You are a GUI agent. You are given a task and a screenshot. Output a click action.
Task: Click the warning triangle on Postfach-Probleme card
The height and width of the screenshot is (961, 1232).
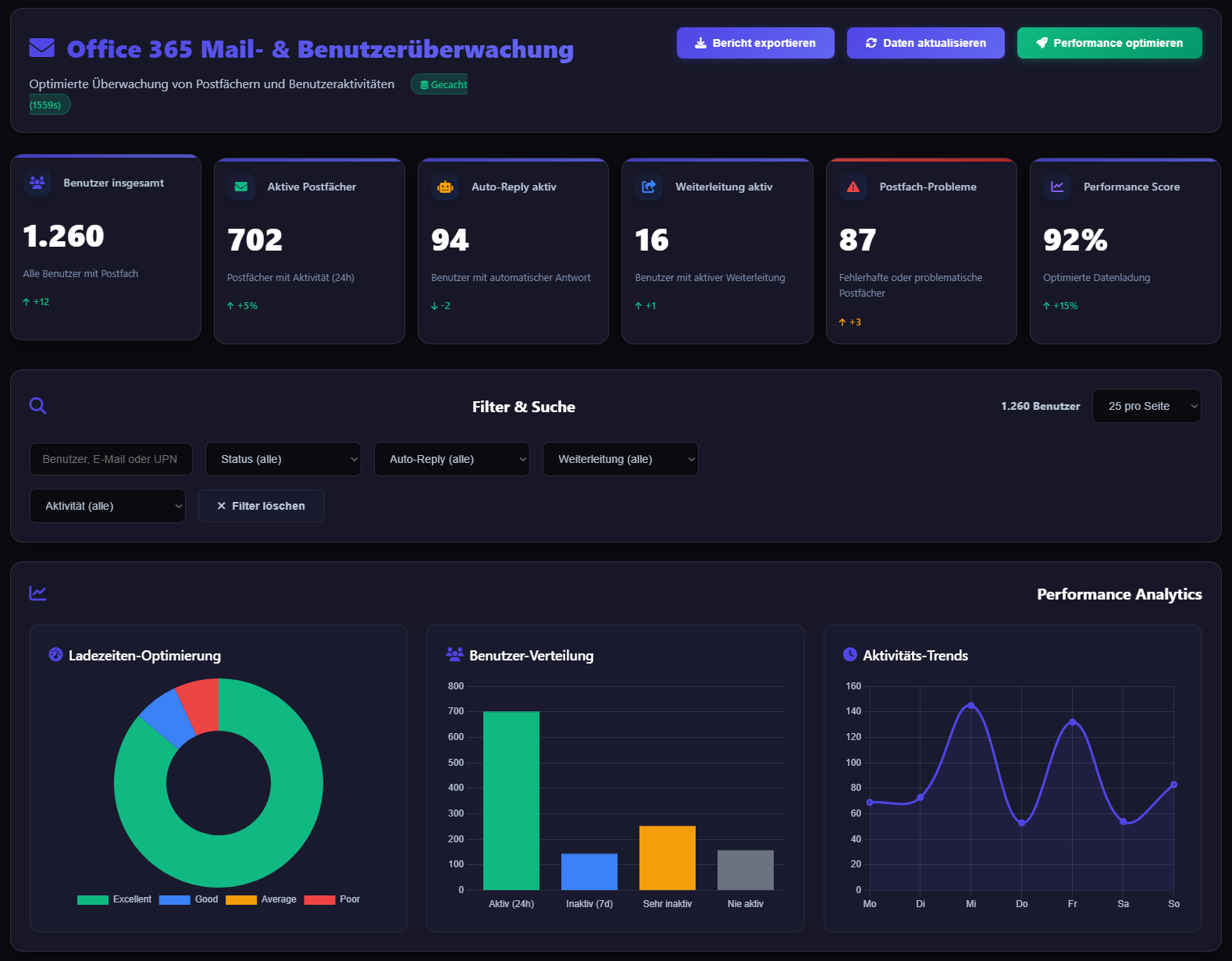click(x=853, y=187)
